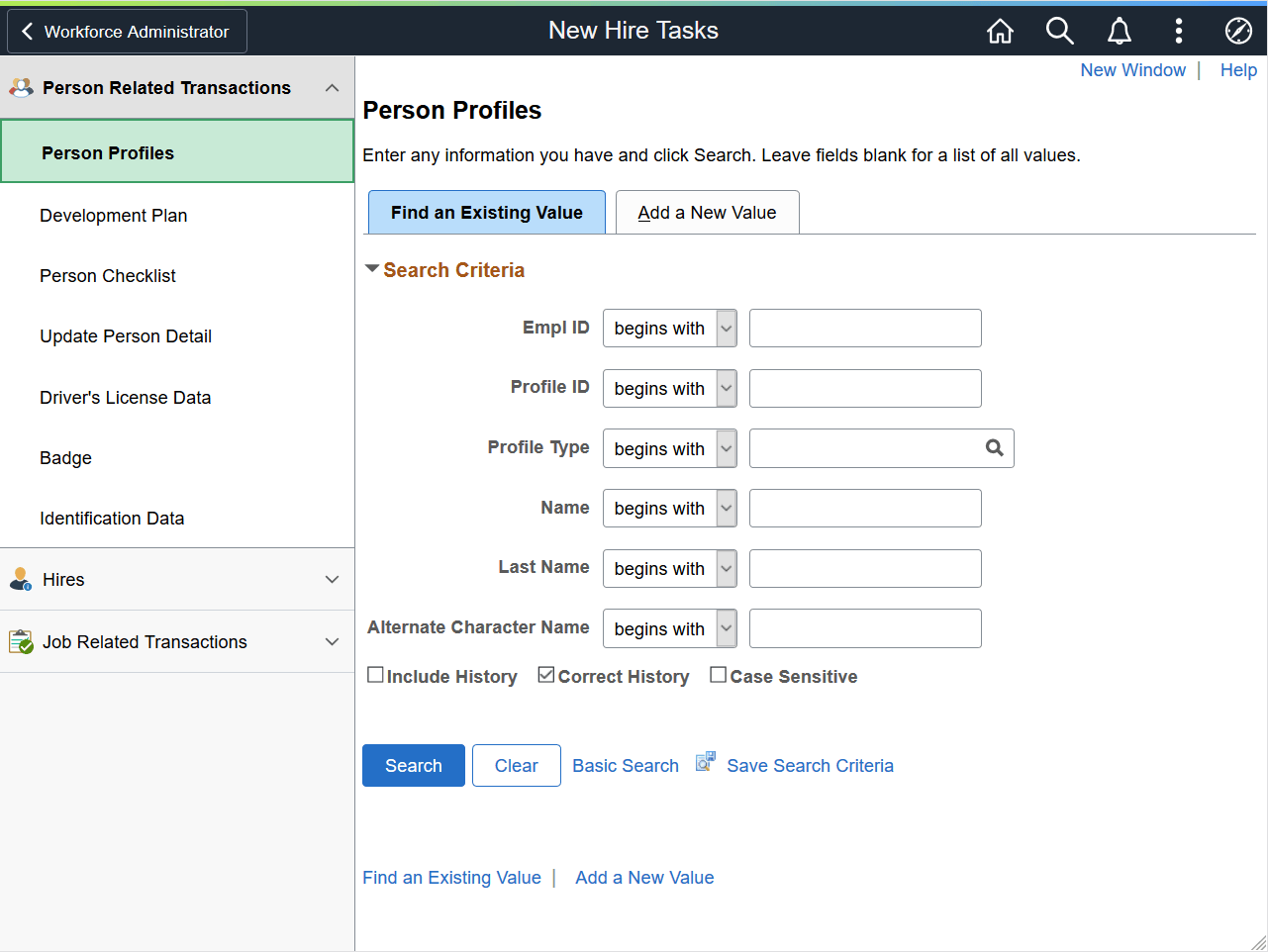
Task: Collapse the Search Criteria section
Action: point(372,267)
